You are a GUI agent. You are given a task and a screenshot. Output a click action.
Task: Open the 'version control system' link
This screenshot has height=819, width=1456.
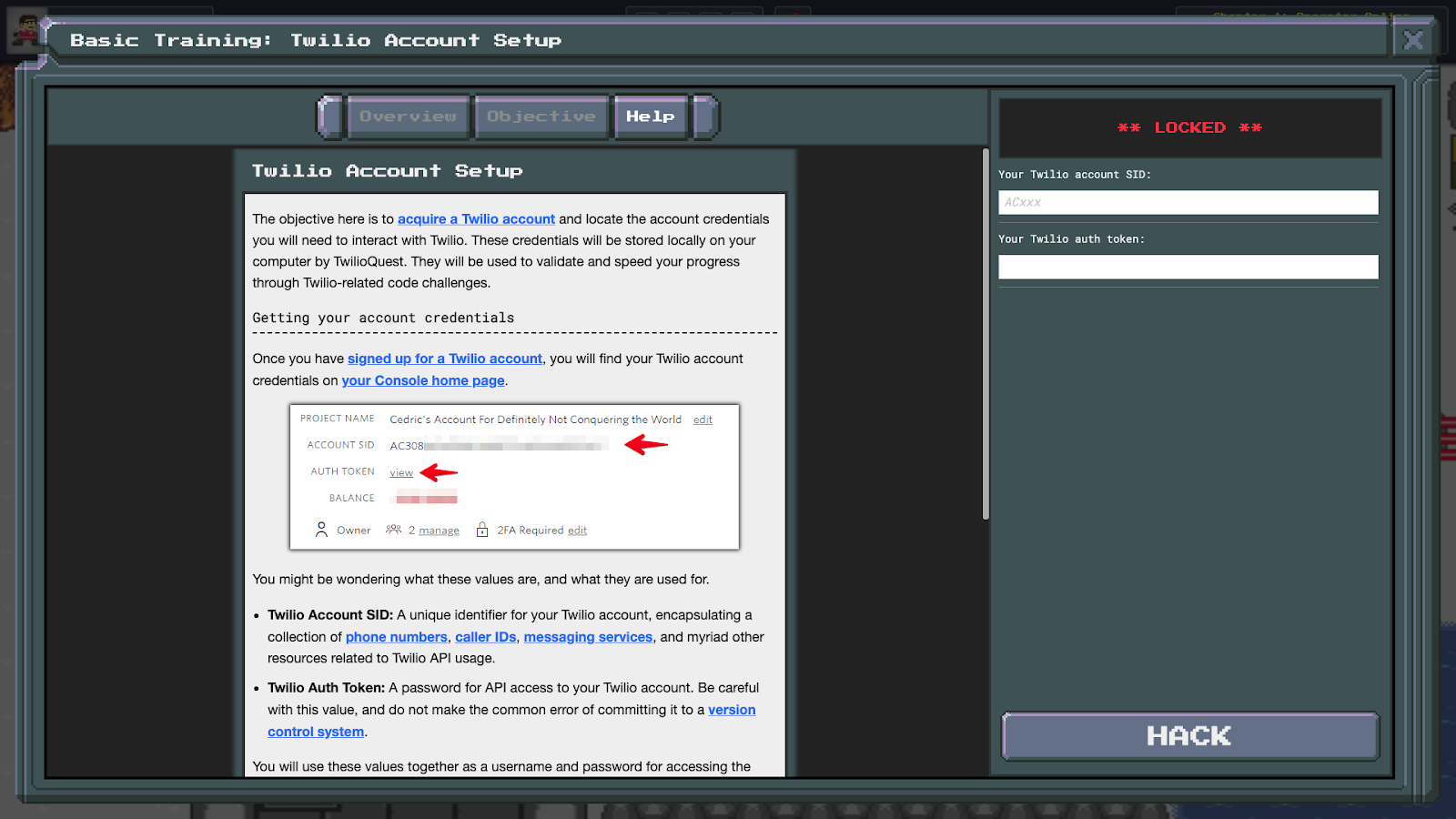tap(511, 721)
